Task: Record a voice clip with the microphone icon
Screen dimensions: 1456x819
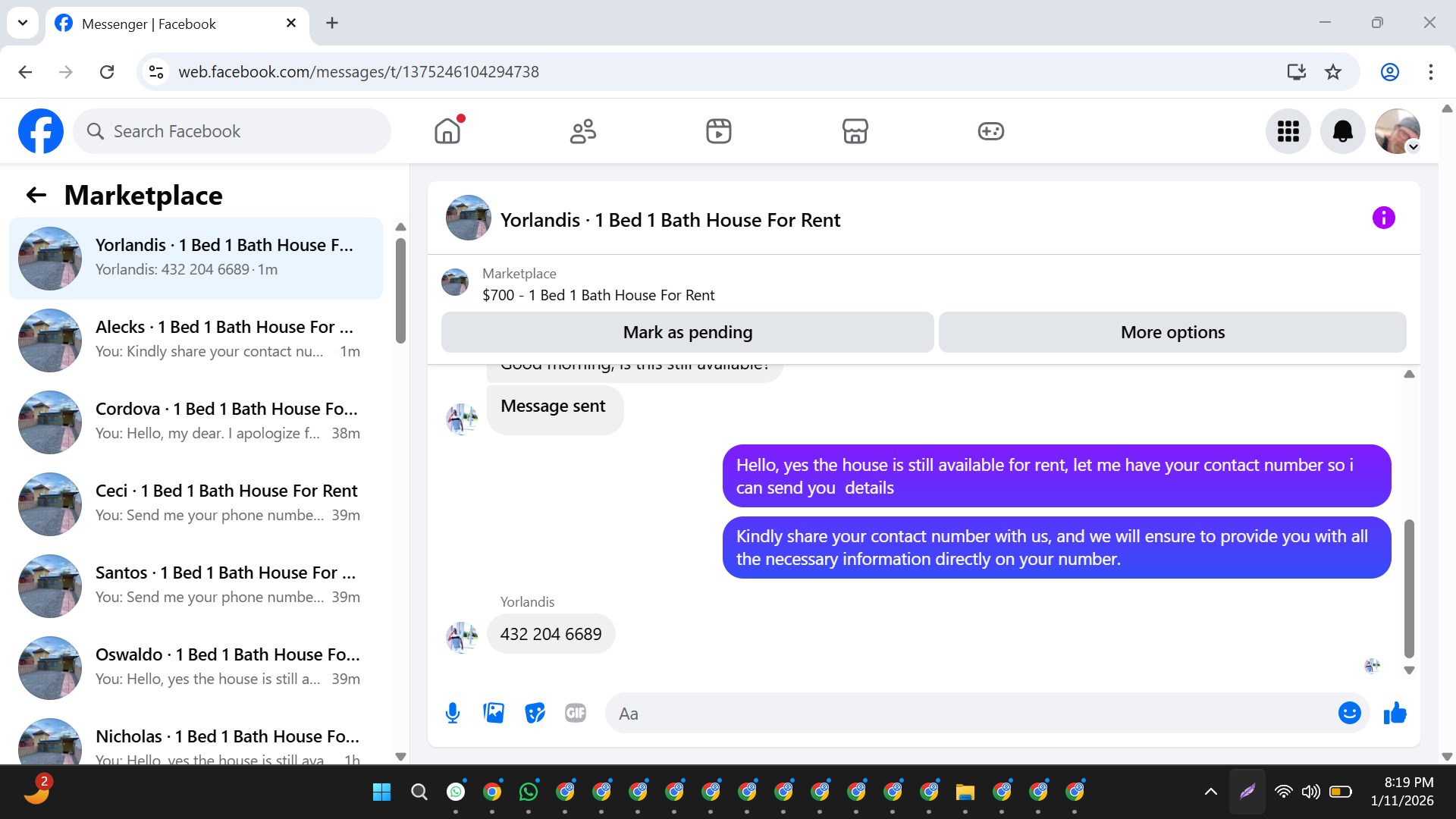Action: pos(453,713)
